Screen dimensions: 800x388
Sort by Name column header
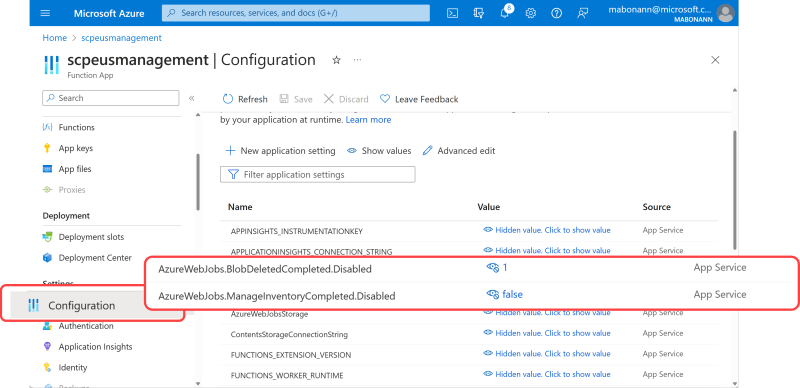(240, 207)
